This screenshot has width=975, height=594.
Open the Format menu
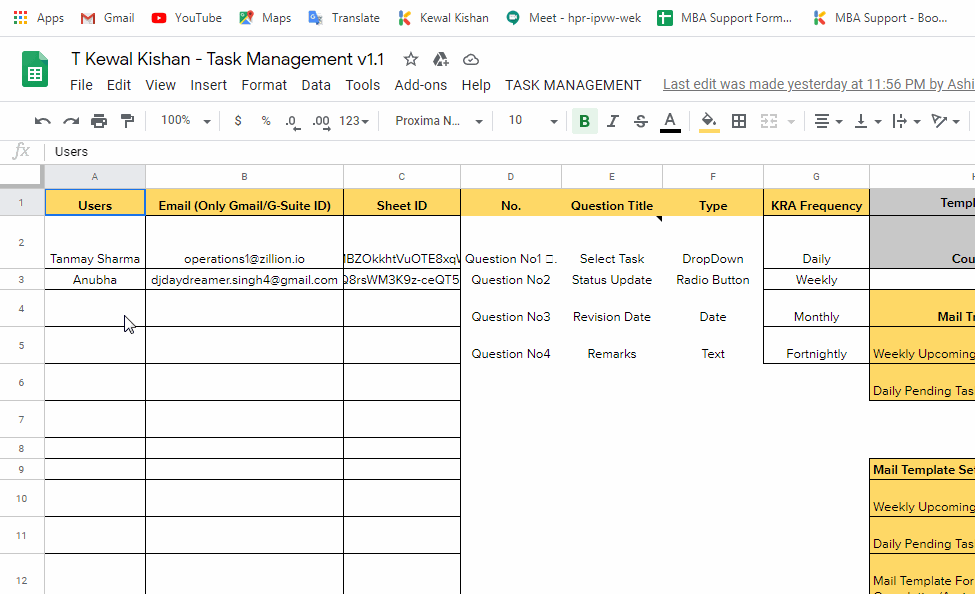264,85
